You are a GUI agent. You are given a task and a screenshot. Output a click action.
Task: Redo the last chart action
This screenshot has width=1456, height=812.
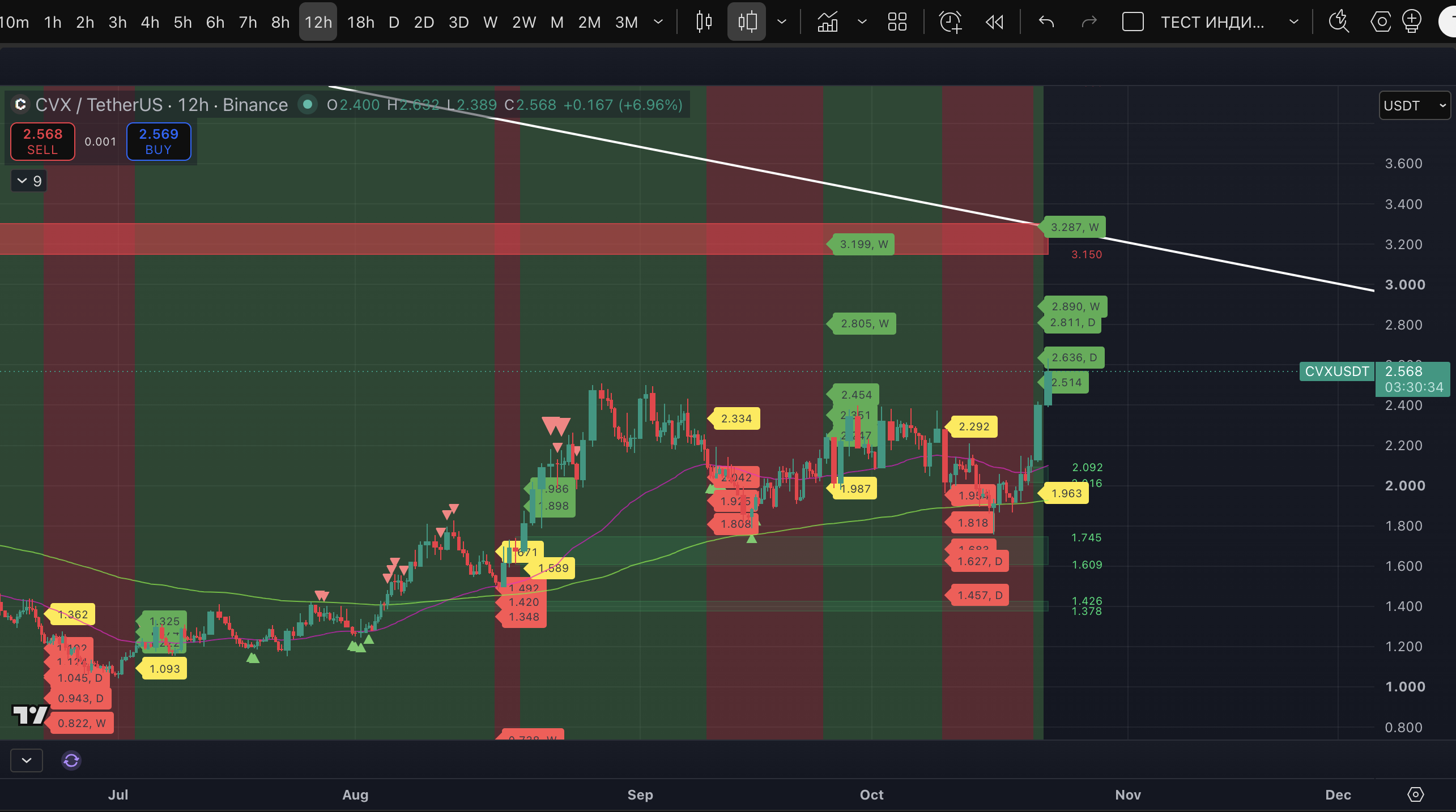tap(1089, 22)
